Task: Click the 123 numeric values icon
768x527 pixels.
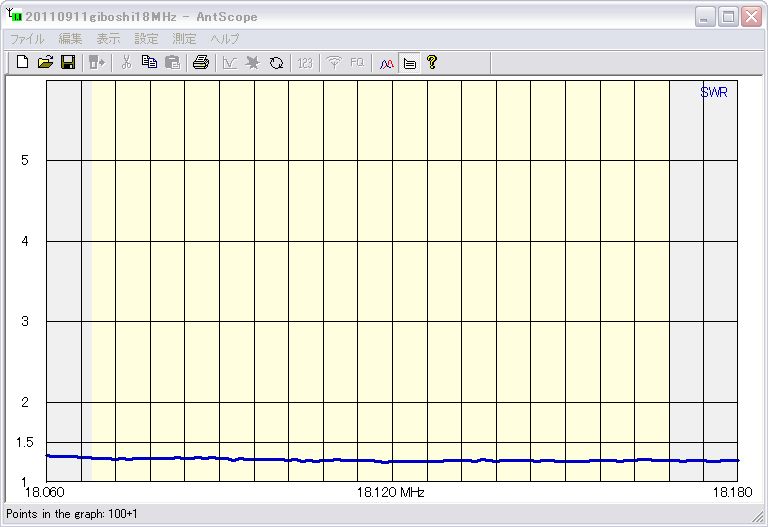Action: coord(305,62)
